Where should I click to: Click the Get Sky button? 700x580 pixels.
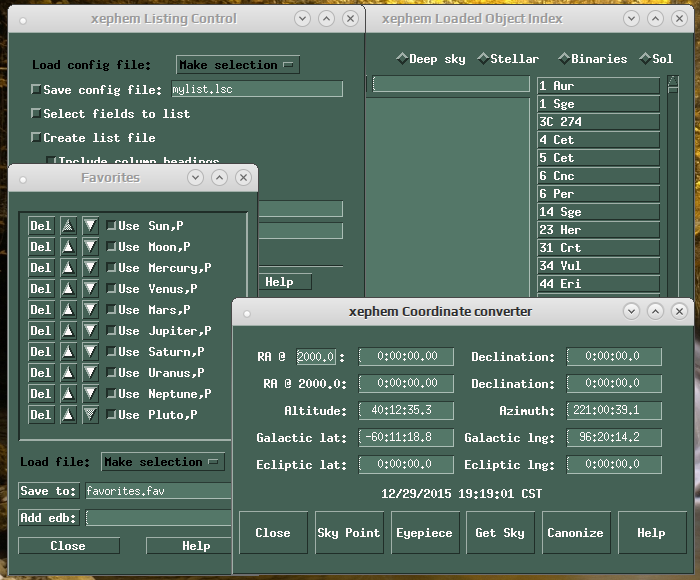pyautogui.click(x=500, y=533)
